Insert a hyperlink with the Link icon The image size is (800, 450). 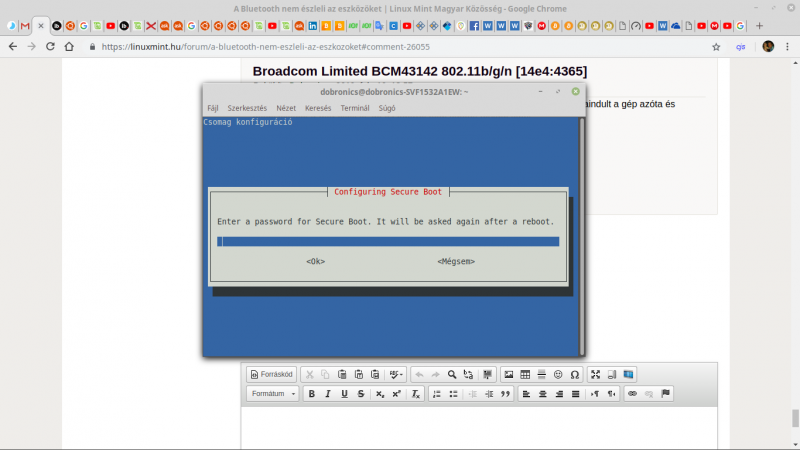click(x=632, y=394)
